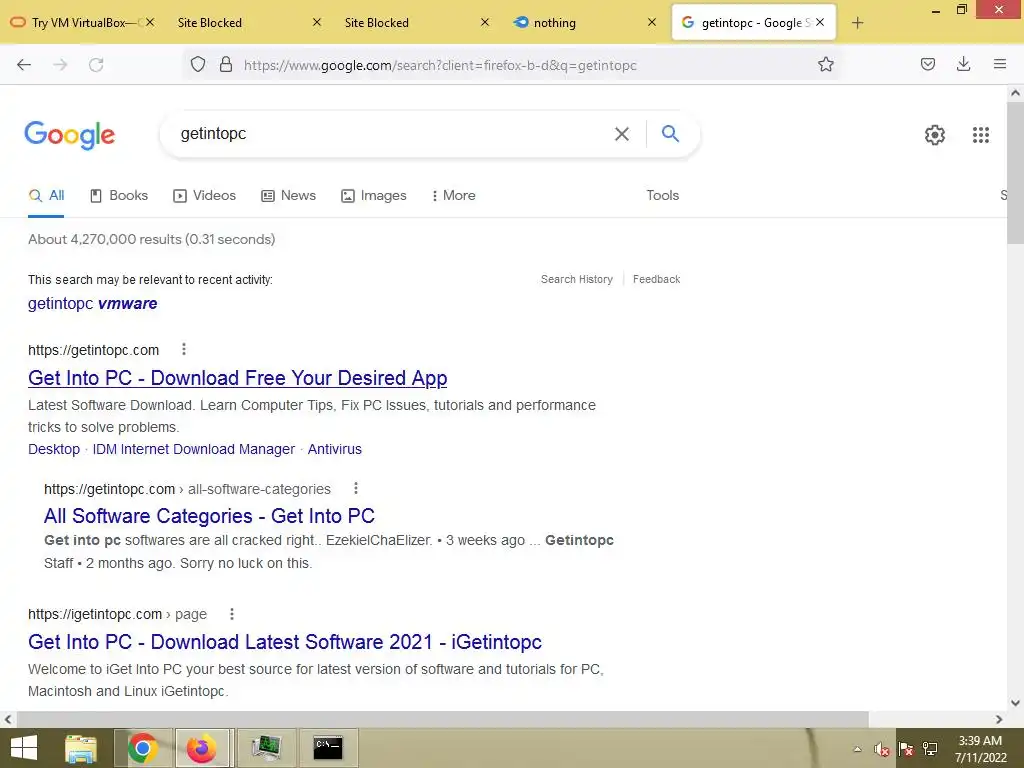Open the muted volume tray icon
The width and height of the screenshot is (1024, 768).
click(x=881, y=750)
